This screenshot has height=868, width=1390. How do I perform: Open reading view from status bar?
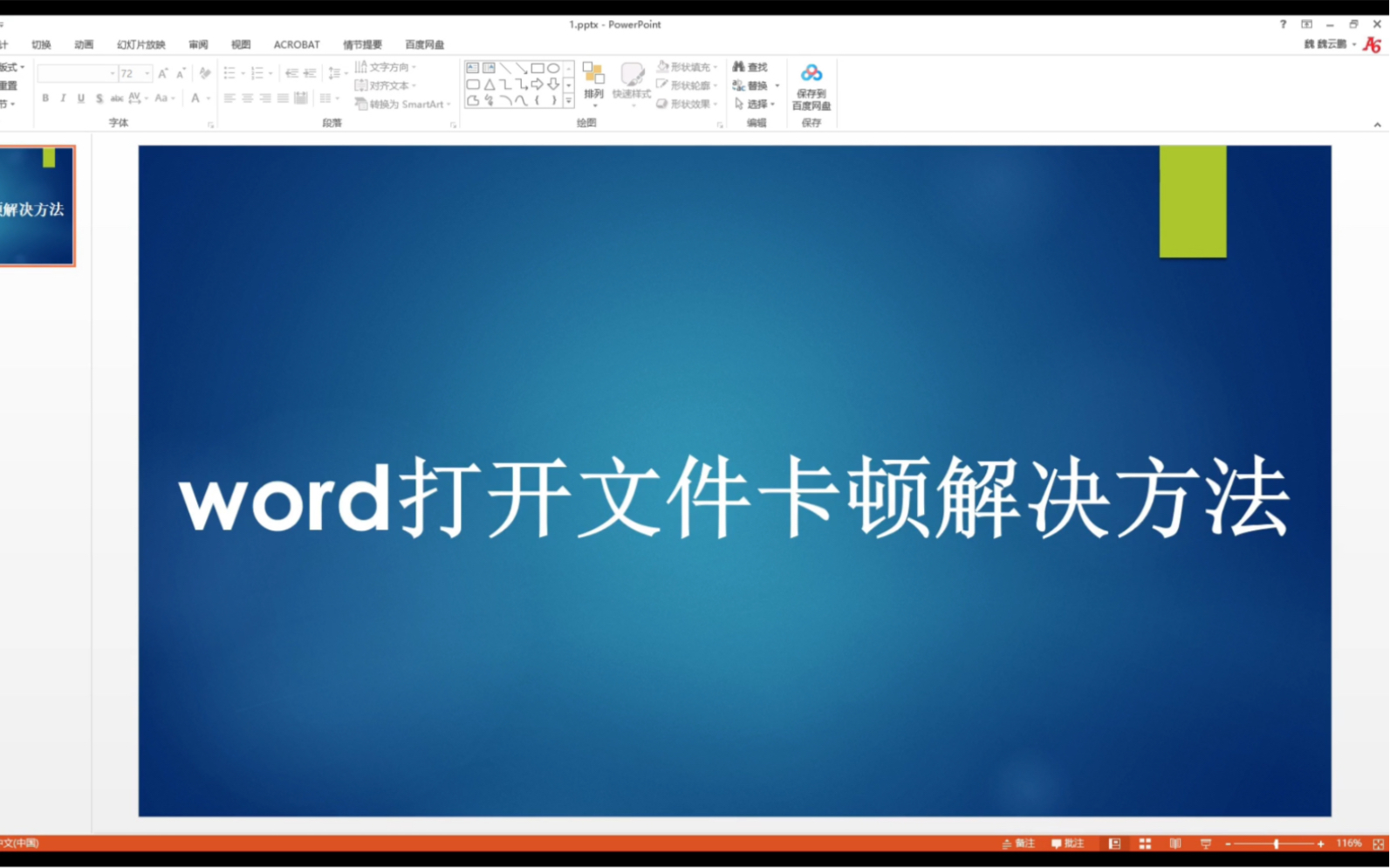[x=1175, y=844]
